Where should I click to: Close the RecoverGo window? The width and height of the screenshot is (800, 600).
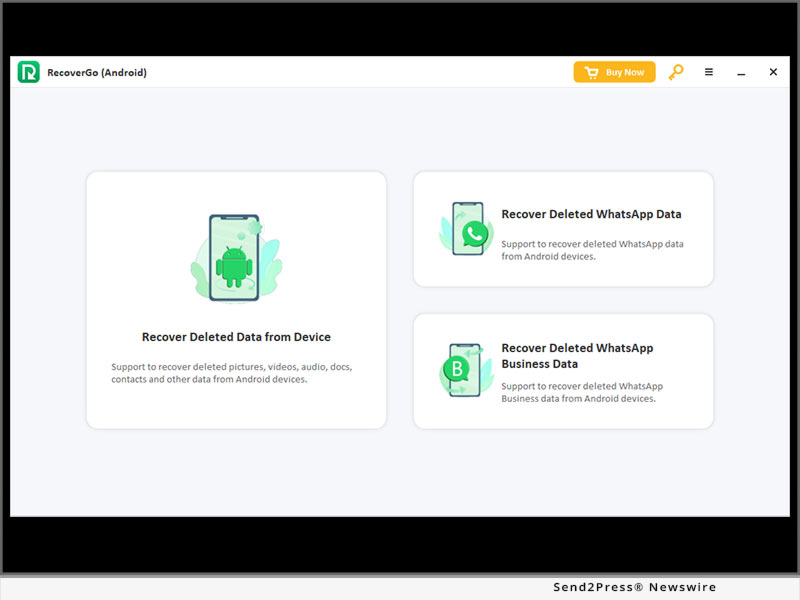pos(773,72)
